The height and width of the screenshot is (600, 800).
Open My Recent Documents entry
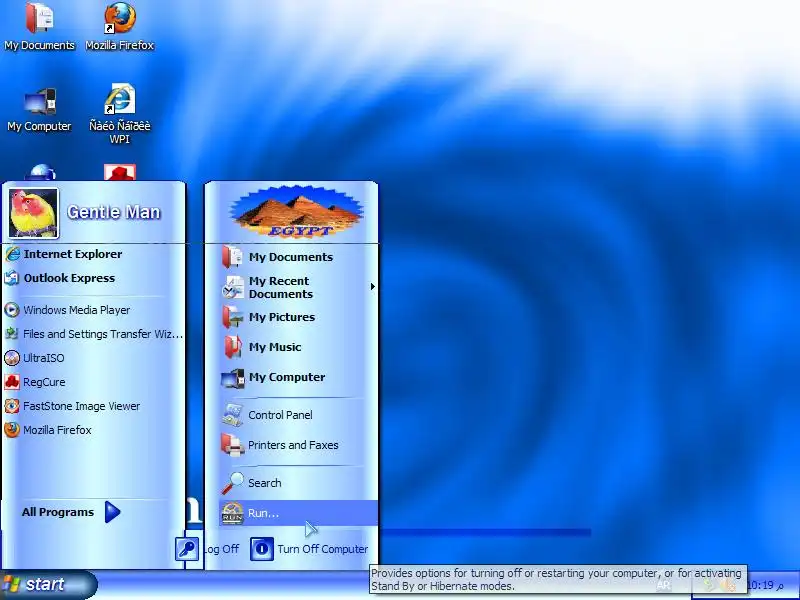tap(298, 287)
